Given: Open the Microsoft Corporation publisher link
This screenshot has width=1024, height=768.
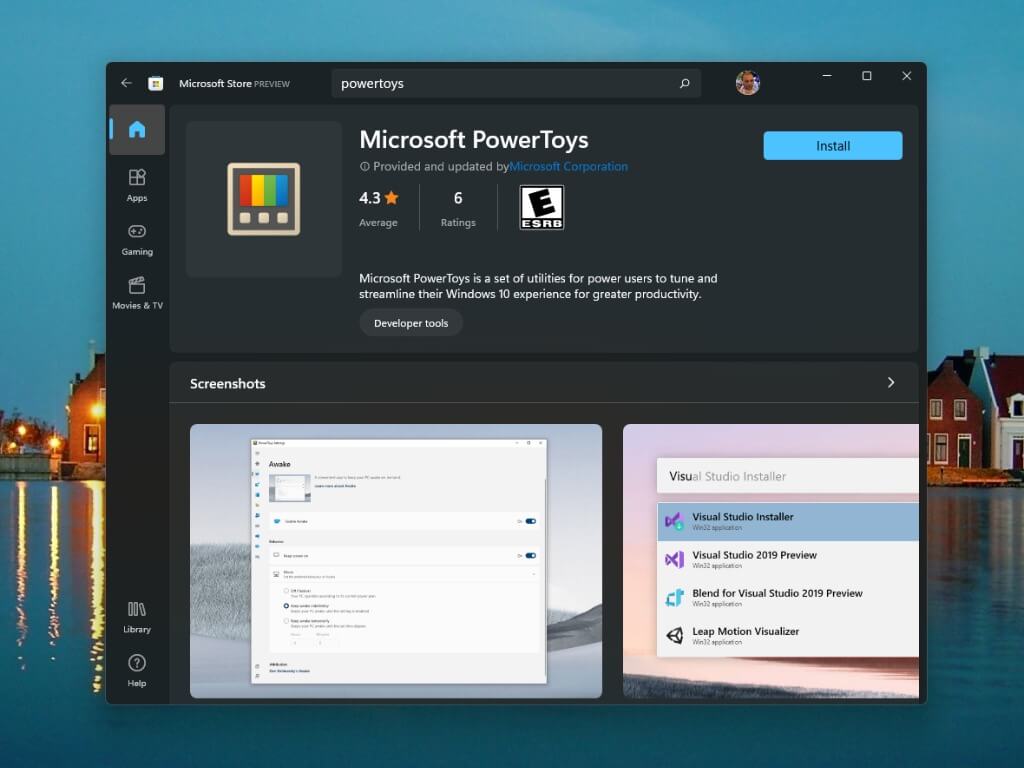Looking at the screenshot, I should (568, 167).
